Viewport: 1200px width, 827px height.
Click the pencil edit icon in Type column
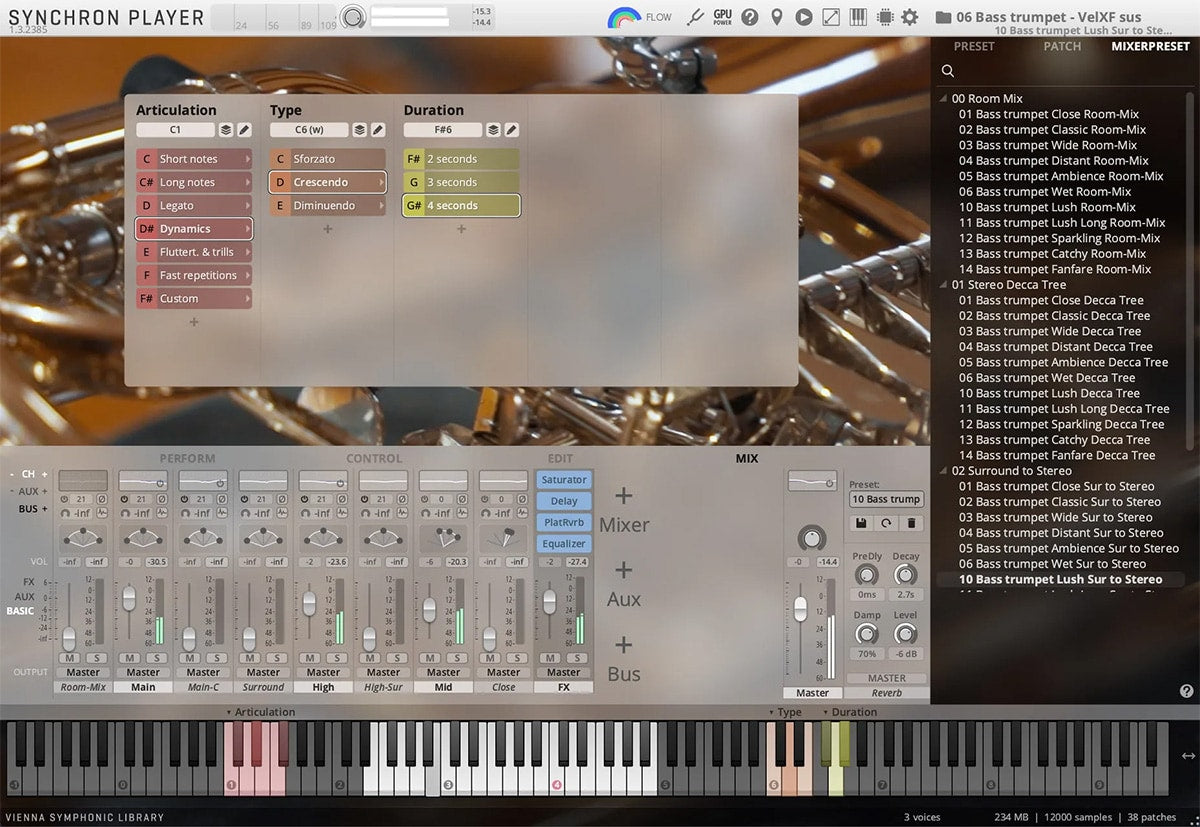point(378,130)
